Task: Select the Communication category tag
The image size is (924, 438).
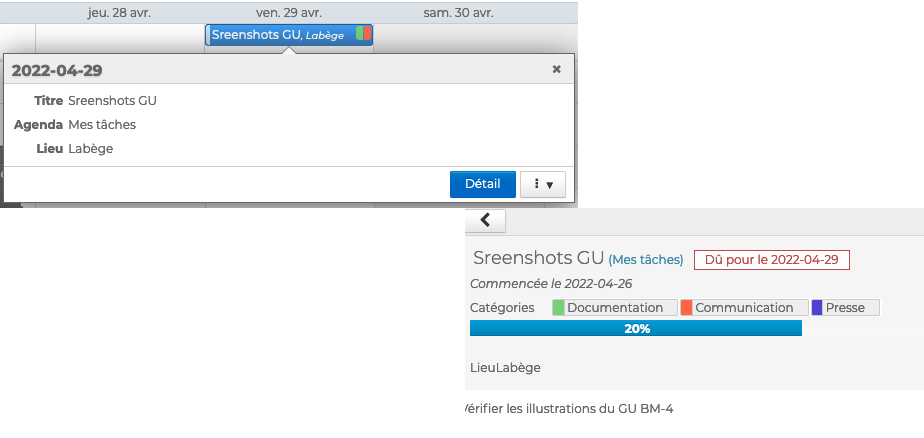Action: point(744,308)
